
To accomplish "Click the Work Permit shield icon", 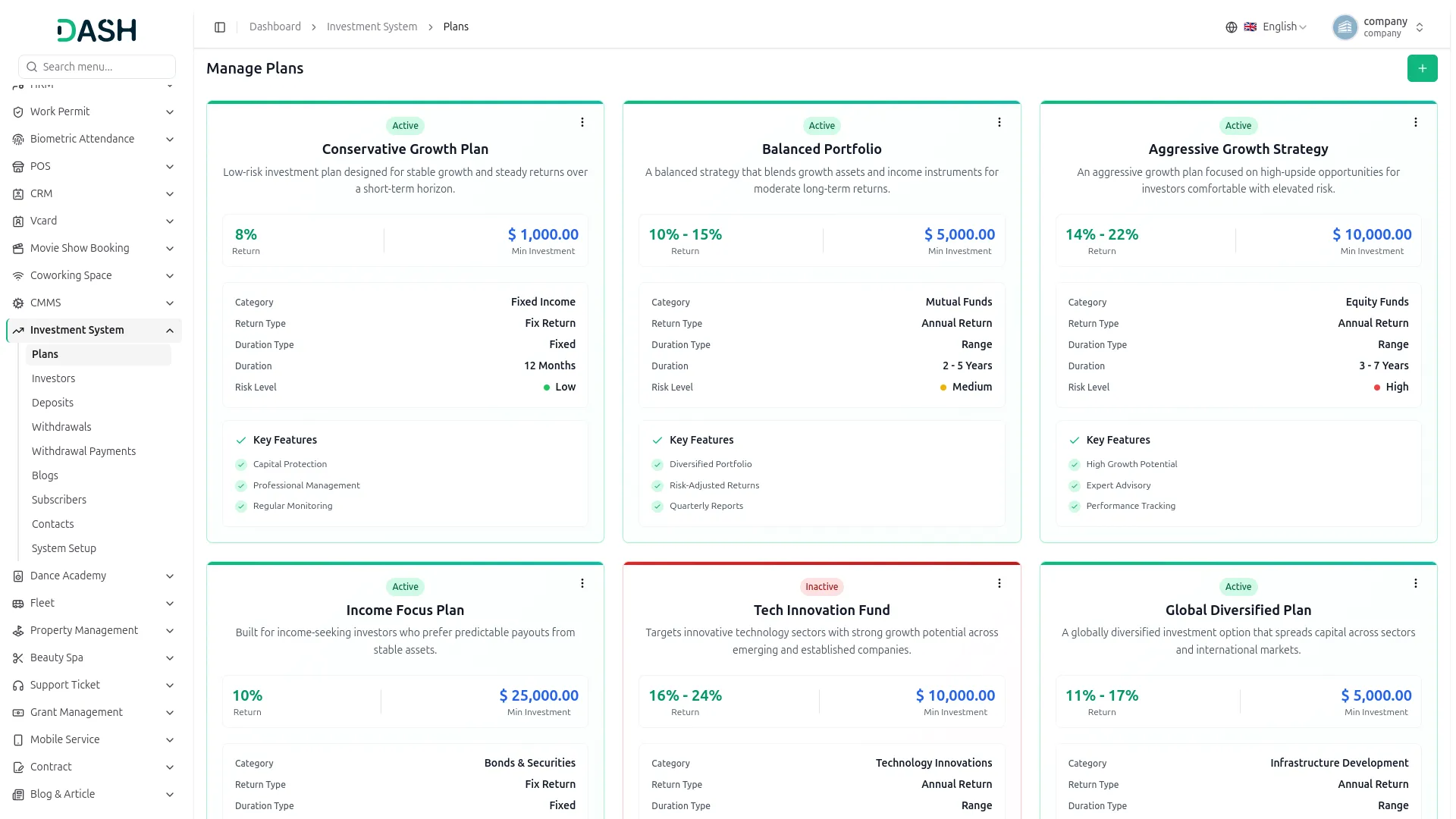I will click(18, 112).
